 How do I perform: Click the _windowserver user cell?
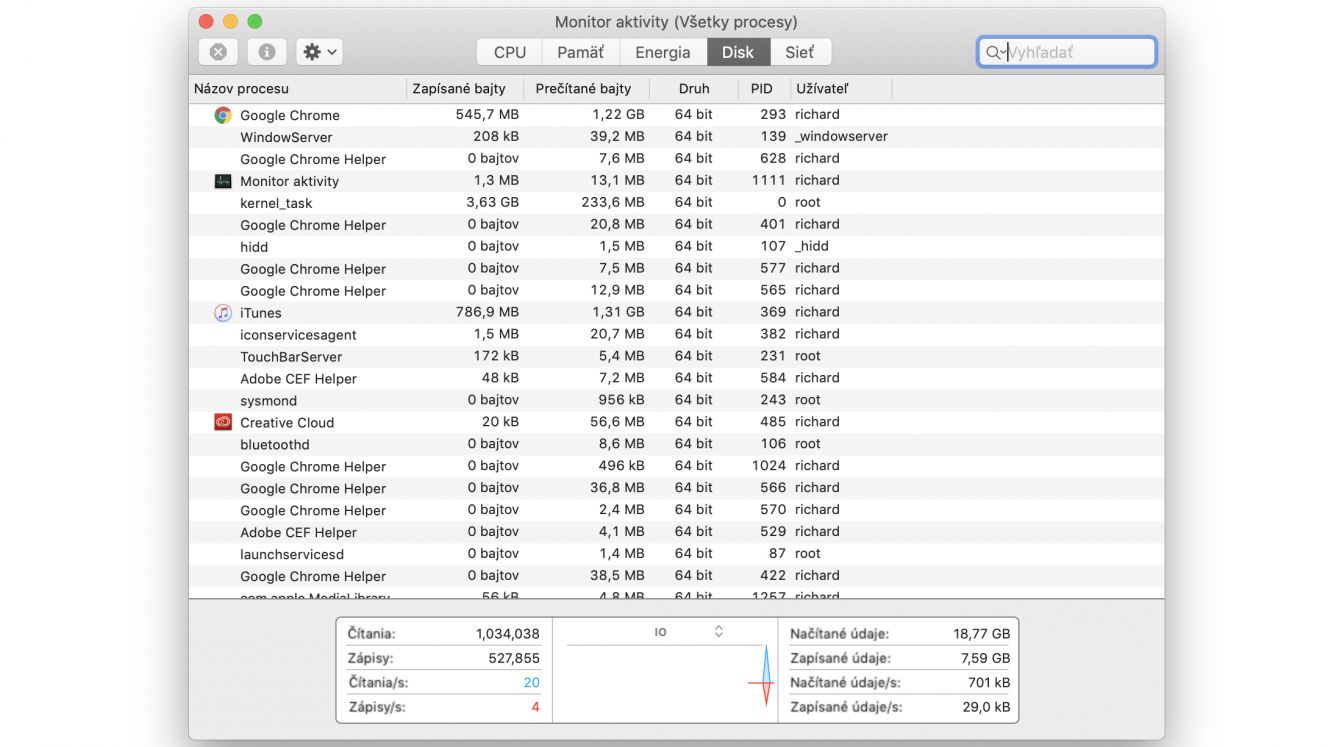[841, 136]
